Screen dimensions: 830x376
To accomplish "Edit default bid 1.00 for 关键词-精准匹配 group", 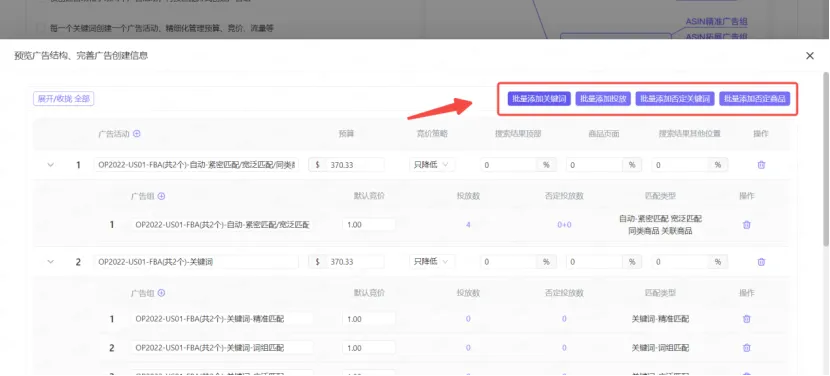I will (369, 319).
